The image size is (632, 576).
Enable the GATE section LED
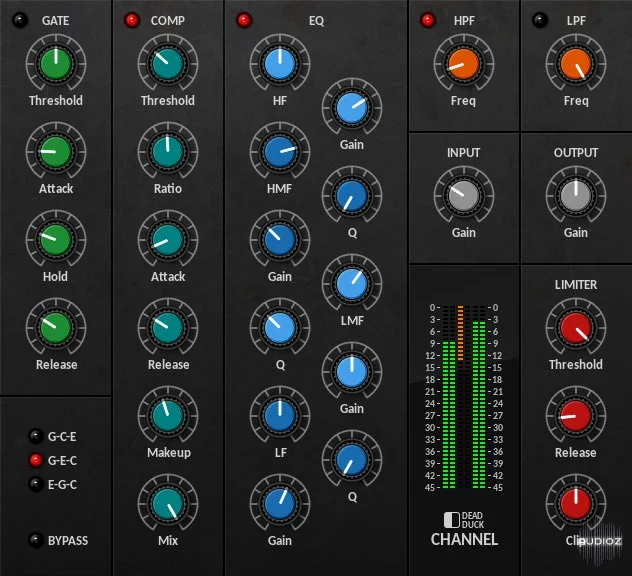20,20
